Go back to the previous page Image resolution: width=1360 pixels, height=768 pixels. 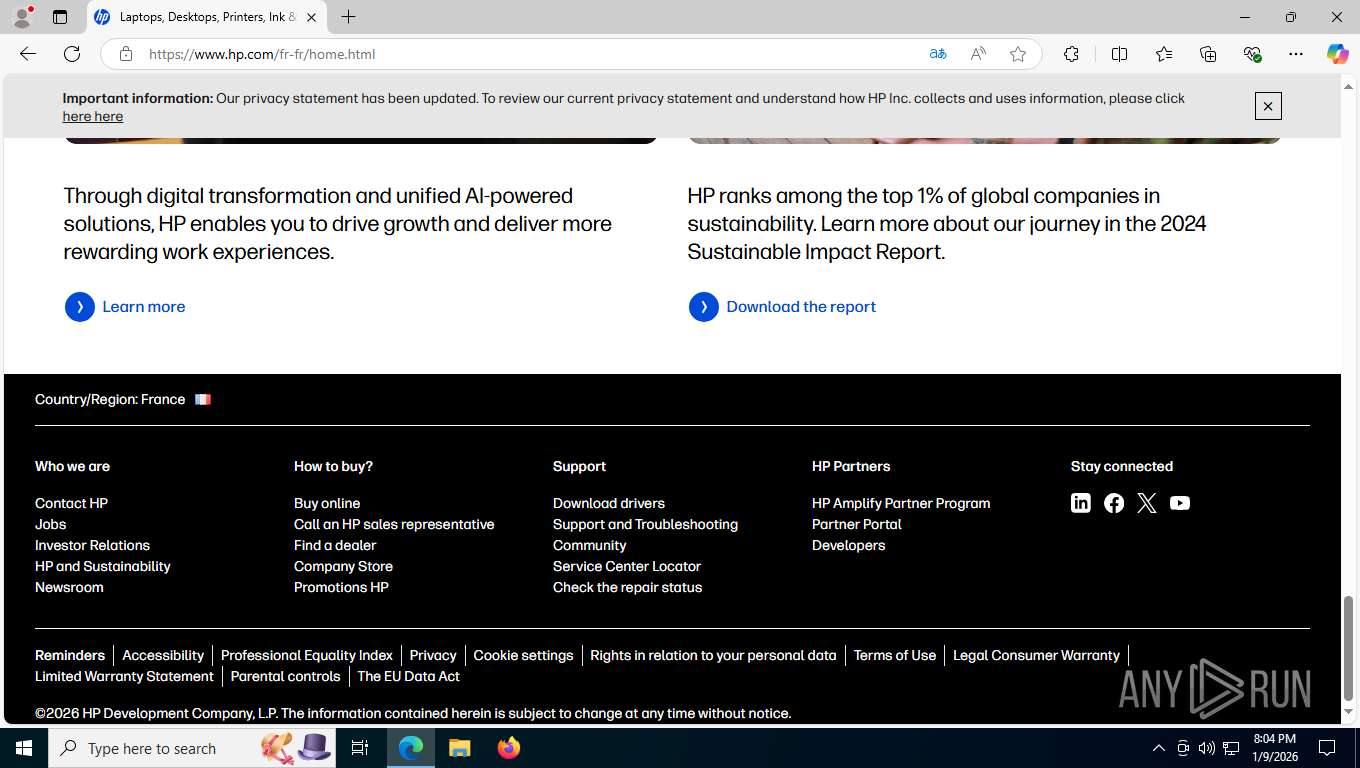pyautogui.click(x=28, y=54)
